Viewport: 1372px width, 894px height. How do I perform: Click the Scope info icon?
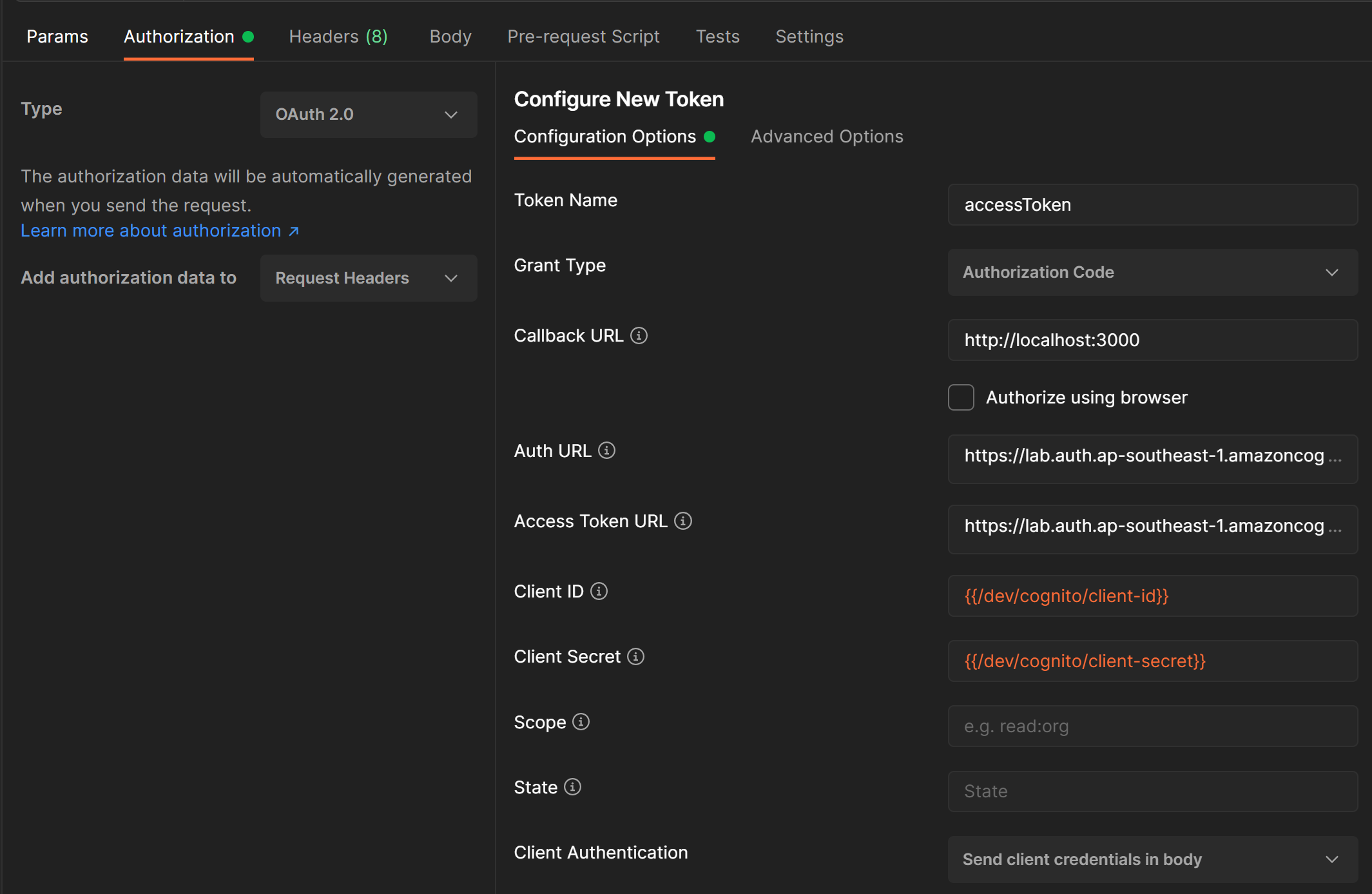[581, 722]
